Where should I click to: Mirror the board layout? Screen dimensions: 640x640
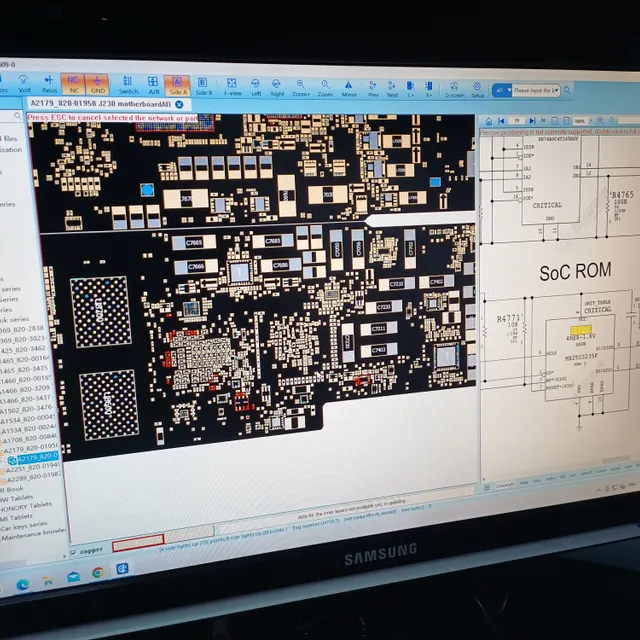point(350,88)
